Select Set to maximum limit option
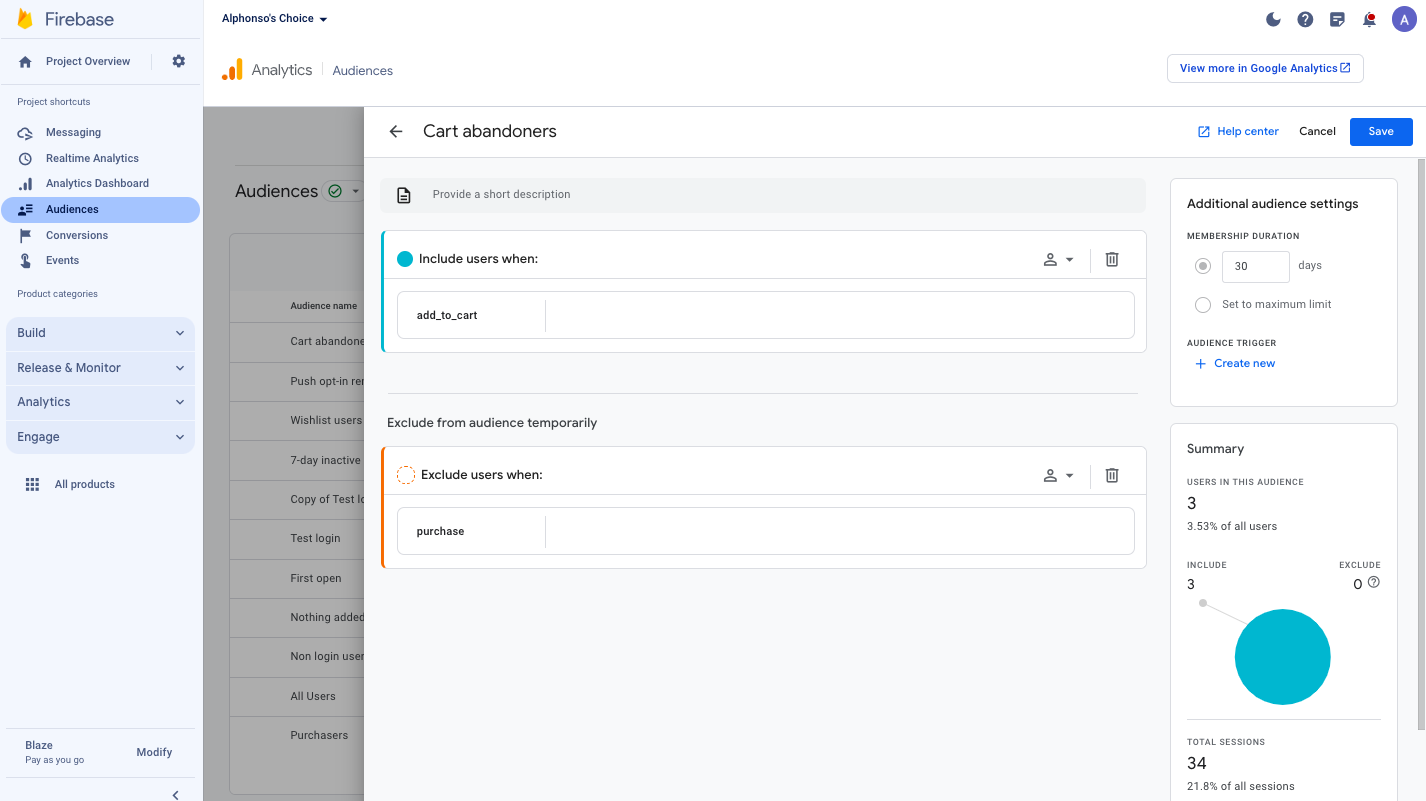1426x801 pixels. click(1203, 304)
